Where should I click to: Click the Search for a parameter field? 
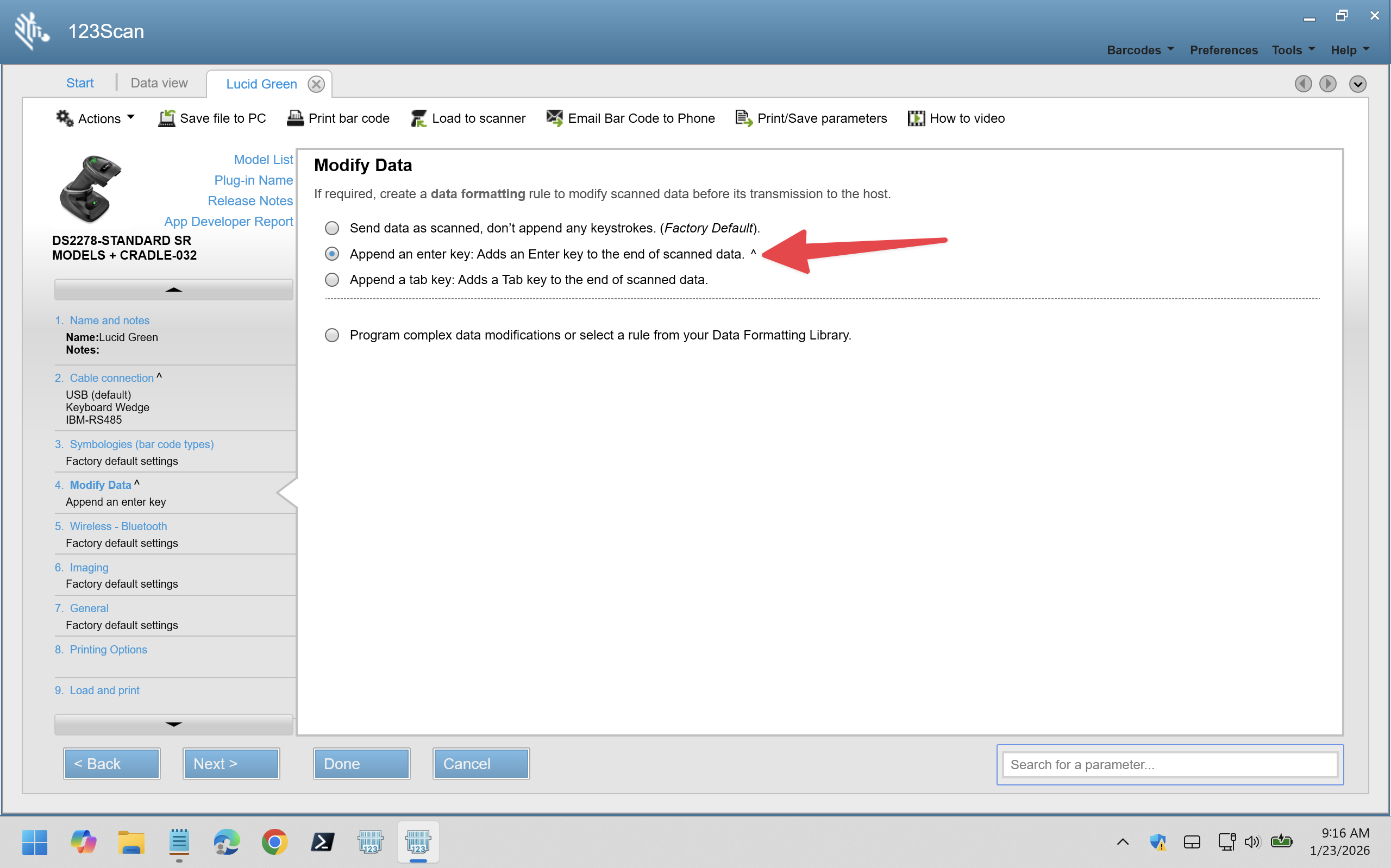click(1169, 765)
